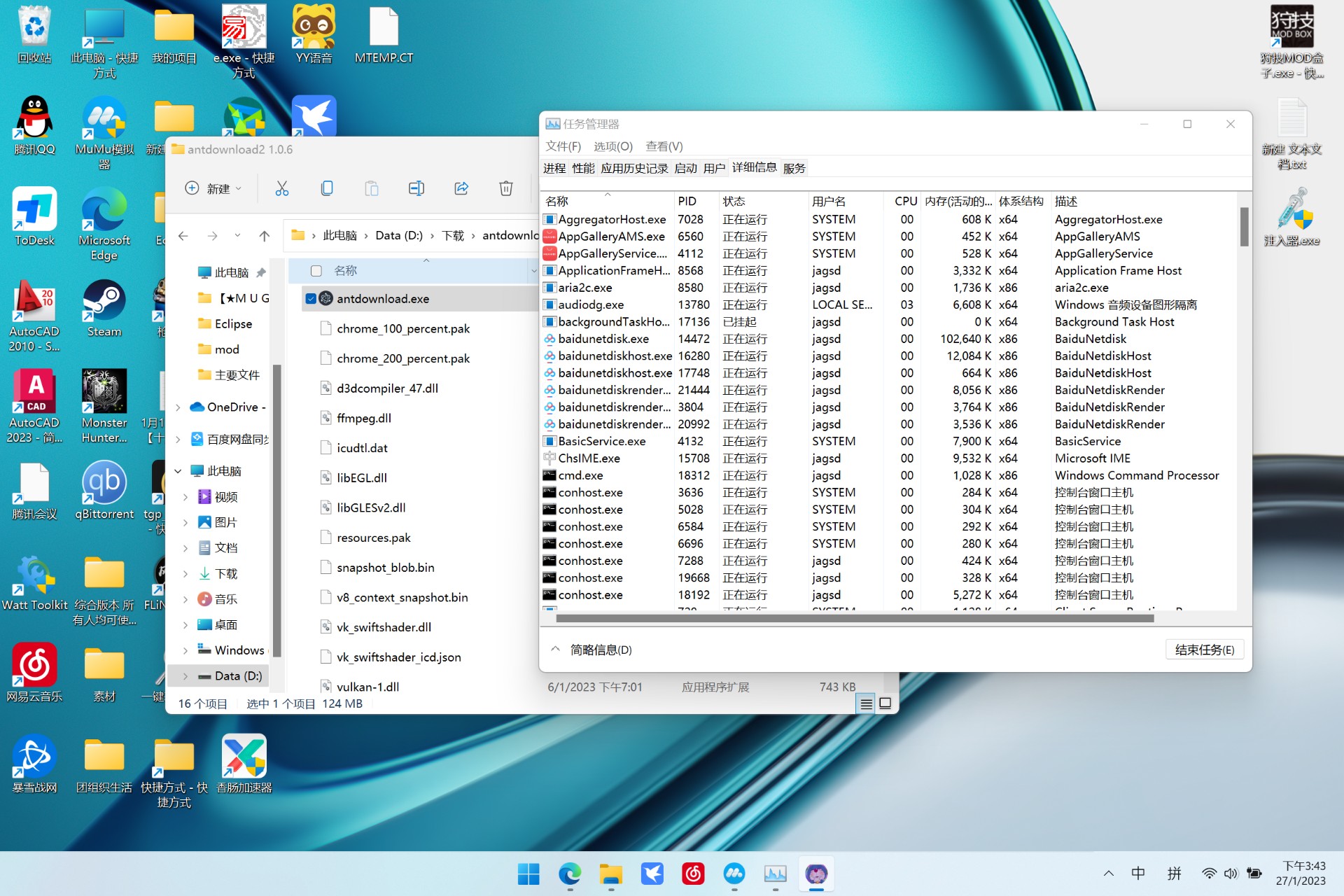The width and height of the screenshot is (1344, 896).
Task: Open the ToDesk desktop shortcut
Action: click(x=34, y=216)
